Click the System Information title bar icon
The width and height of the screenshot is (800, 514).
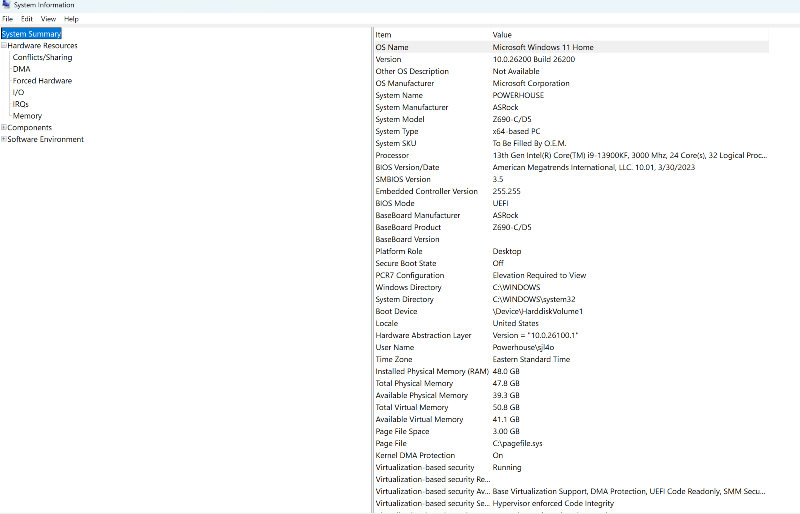click(x=6, y=5)
